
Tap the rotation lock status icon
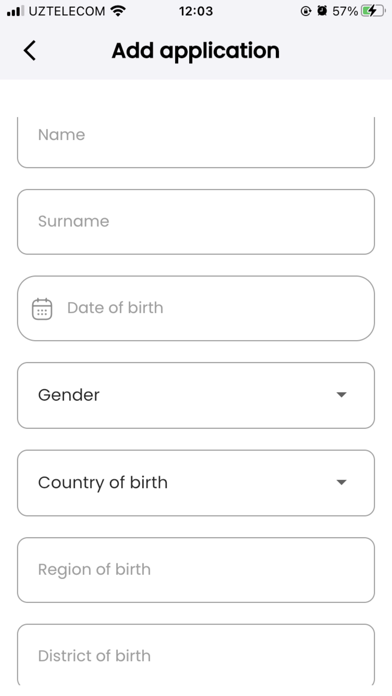click(x=305, y=11)
